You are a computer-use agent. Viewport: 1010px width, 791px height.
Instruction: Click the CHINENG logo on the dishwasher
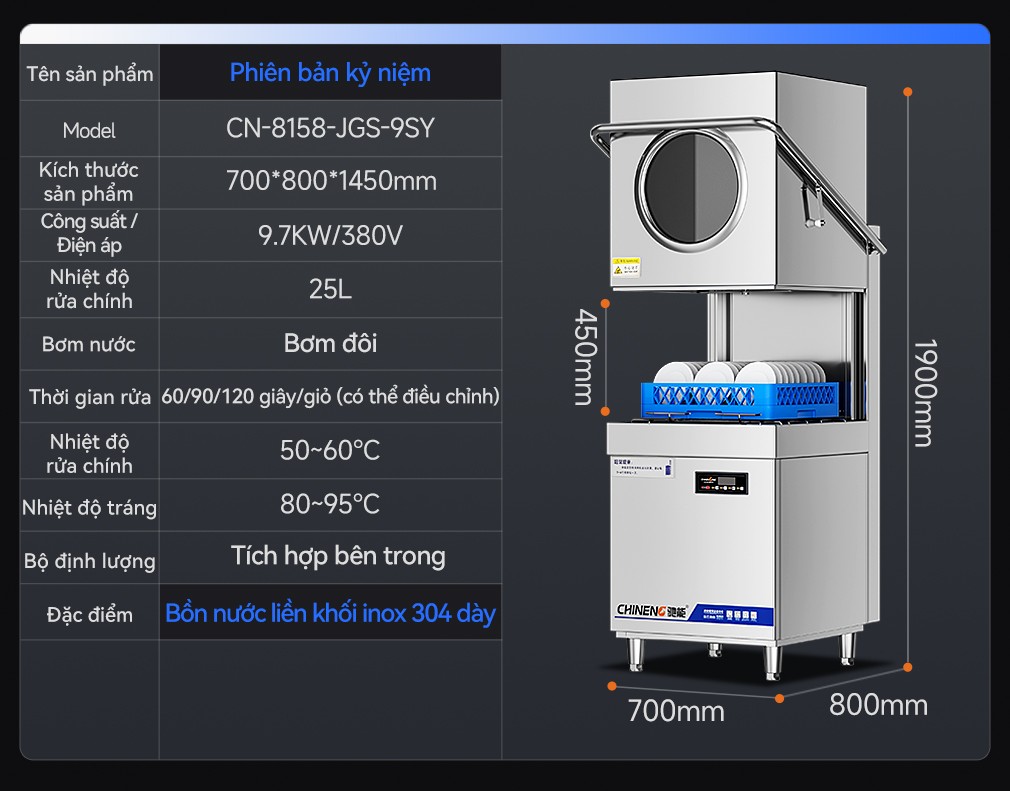click(652, 610)
